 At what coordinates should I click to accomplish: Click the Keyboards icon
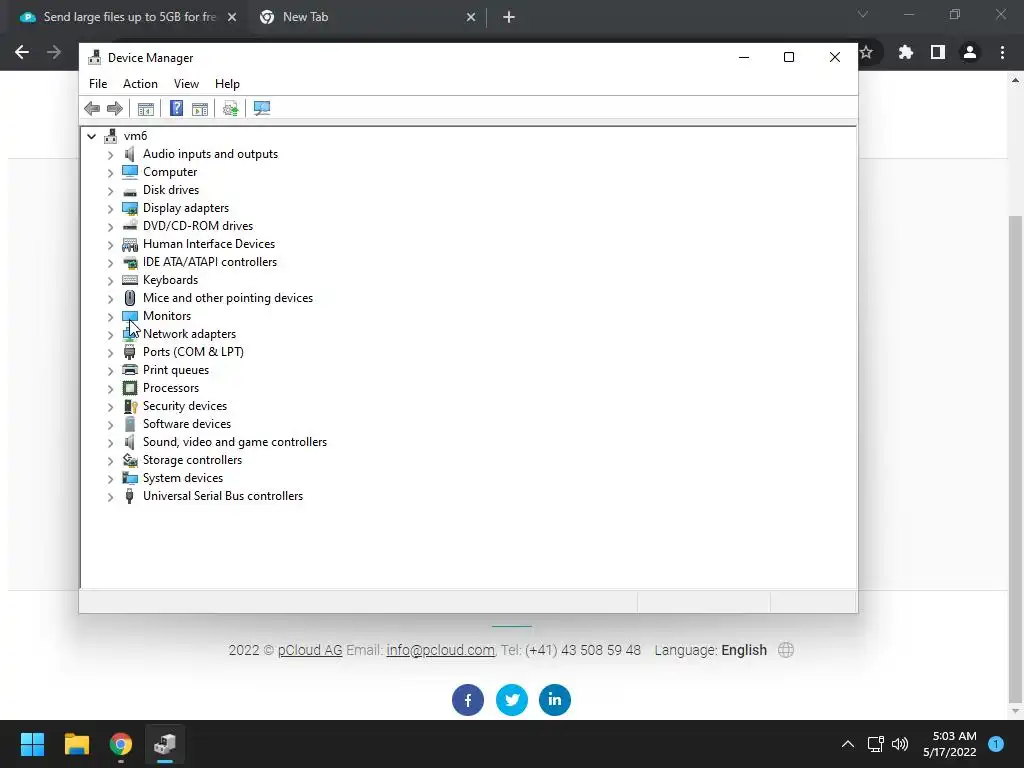(x=130, y=280)
